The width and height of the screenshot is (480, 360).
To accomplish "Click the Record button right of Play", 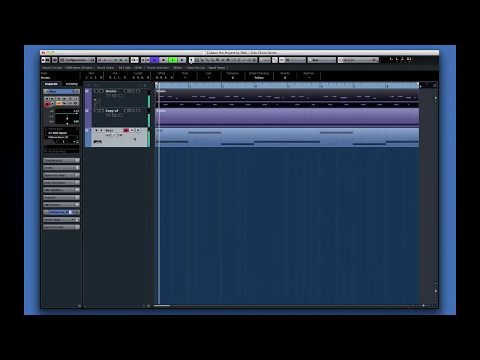I will tap(182, 60).
